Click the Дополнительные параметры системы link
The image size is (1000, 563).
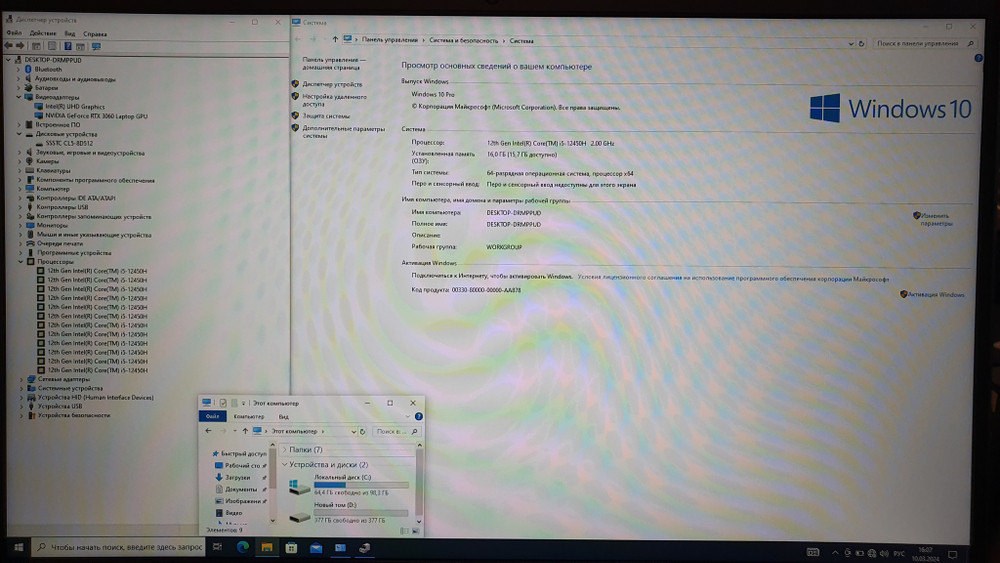344,132
